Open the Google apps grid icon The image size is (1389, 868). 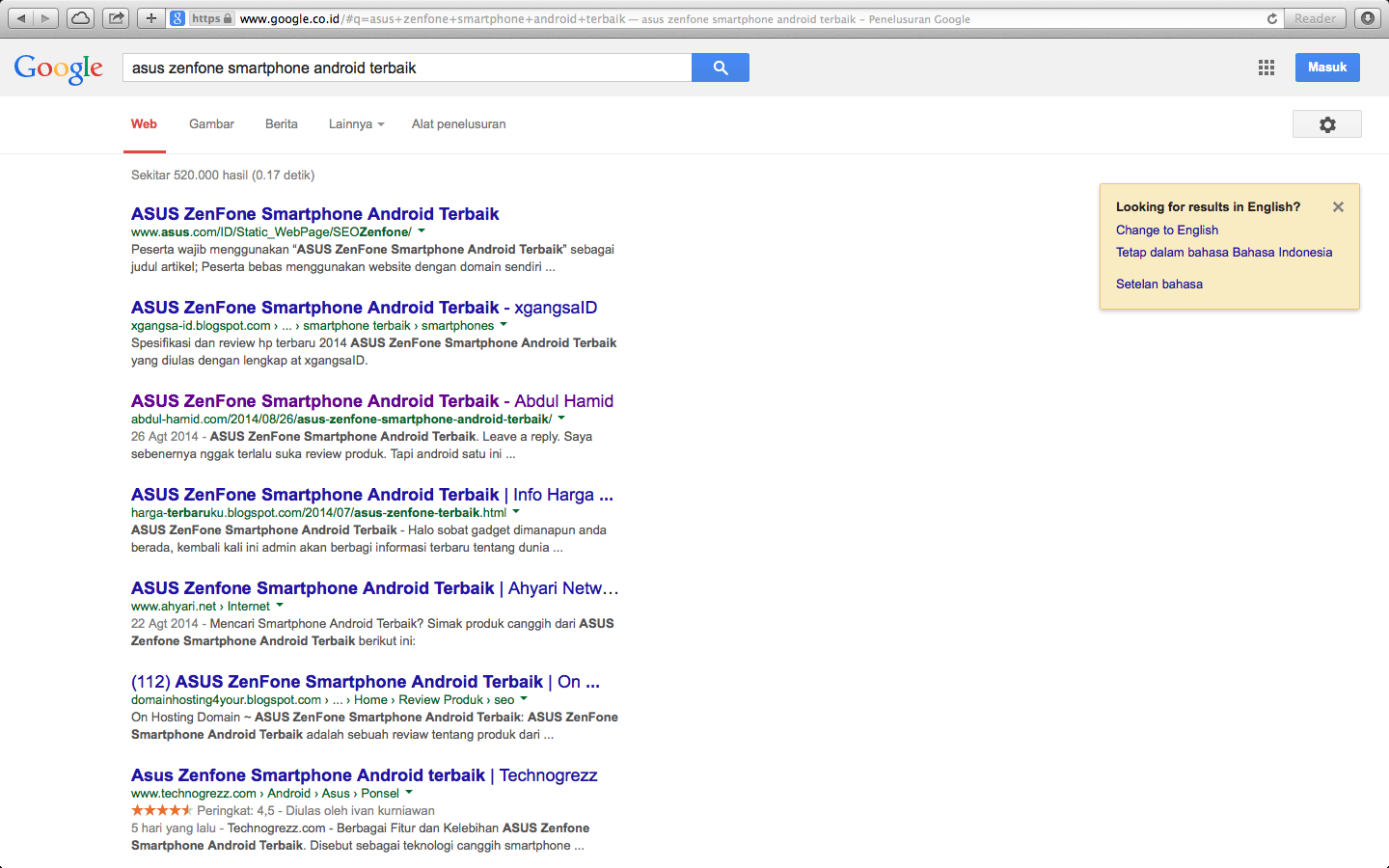pyautogui.click(x=1266, y=68)
